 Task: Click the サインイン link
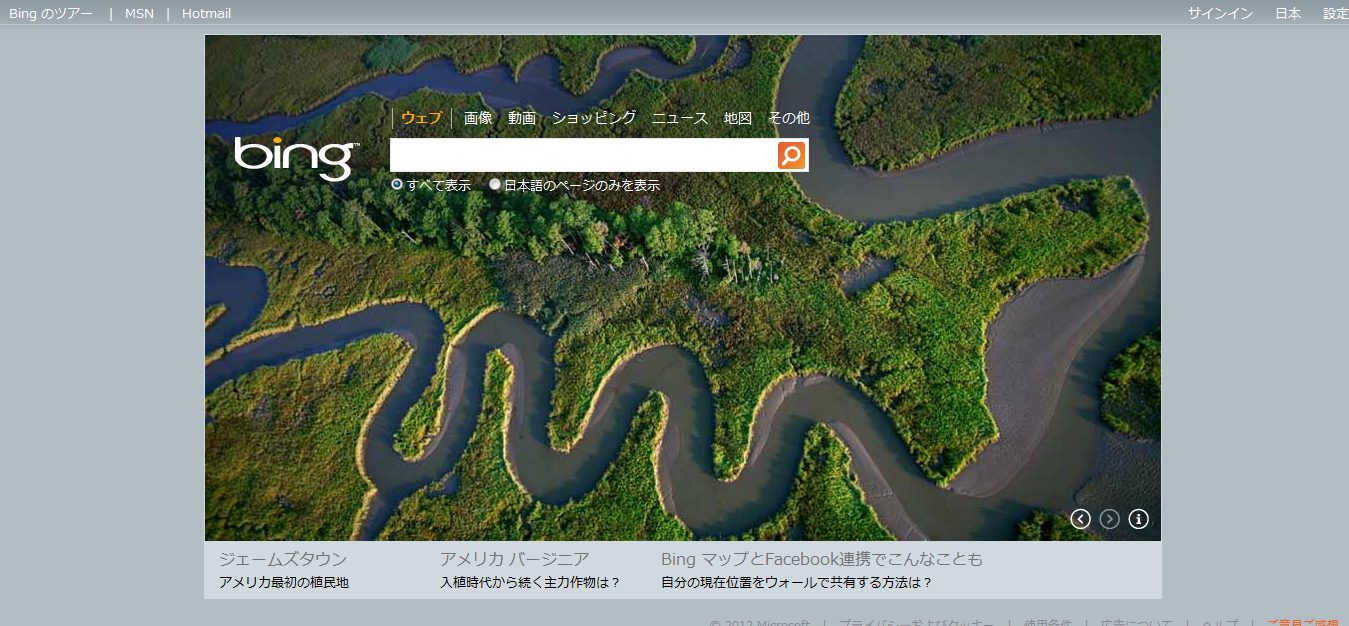pyautogui.click(x=1220, y=13)
